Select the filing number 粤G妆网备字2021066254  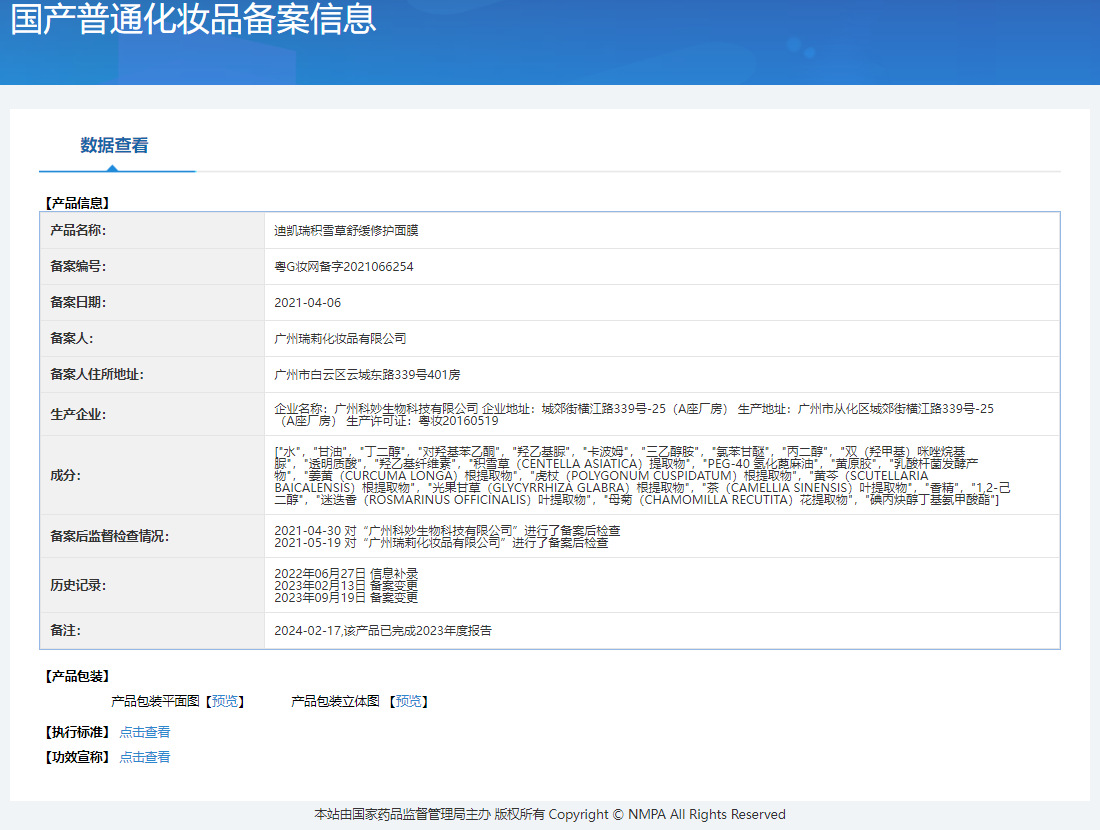point(344,267)
